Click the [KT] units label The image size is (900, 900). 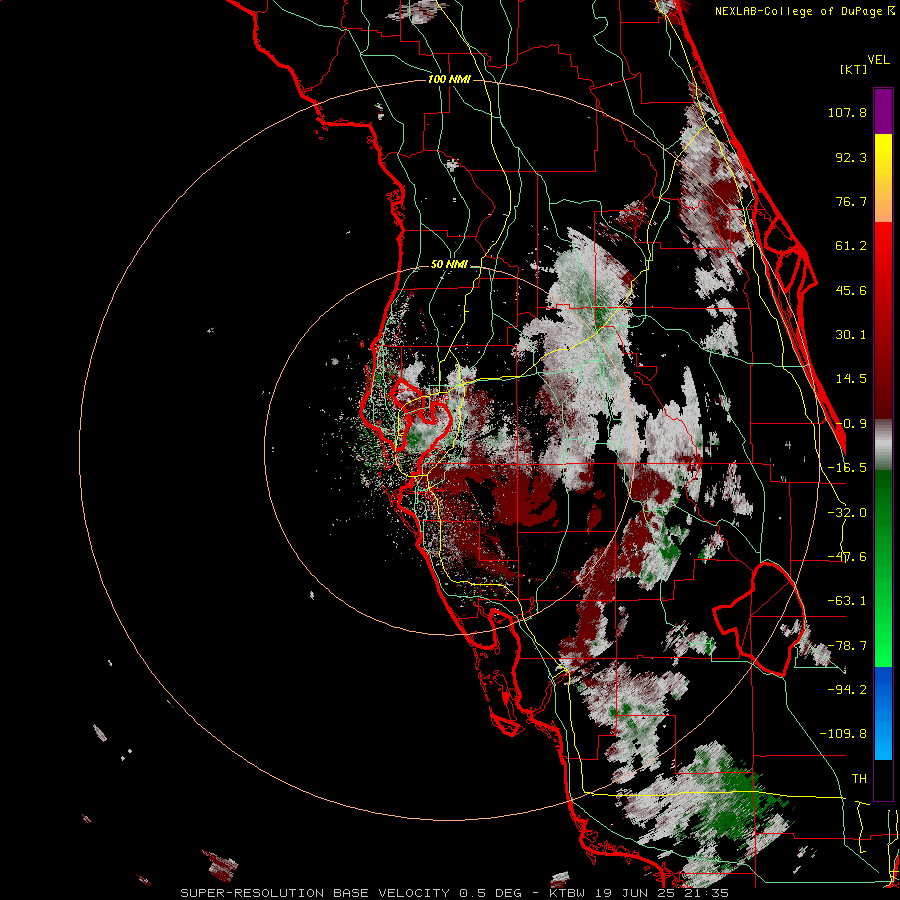tap(854, 69)
